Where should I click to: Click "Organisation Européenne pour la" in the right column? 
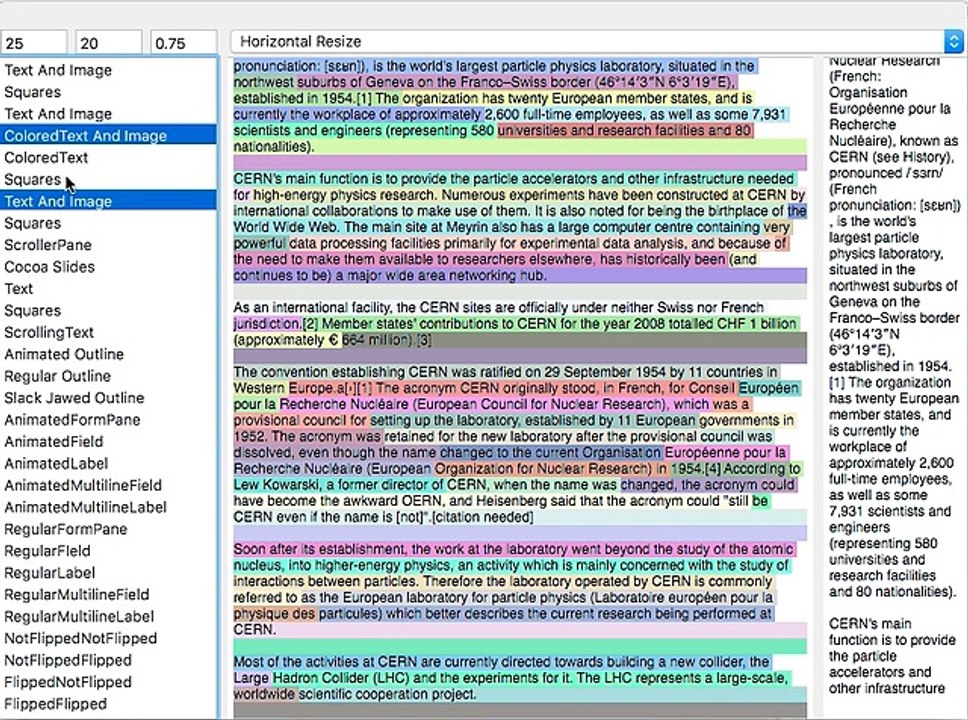(x=890, y=101)
